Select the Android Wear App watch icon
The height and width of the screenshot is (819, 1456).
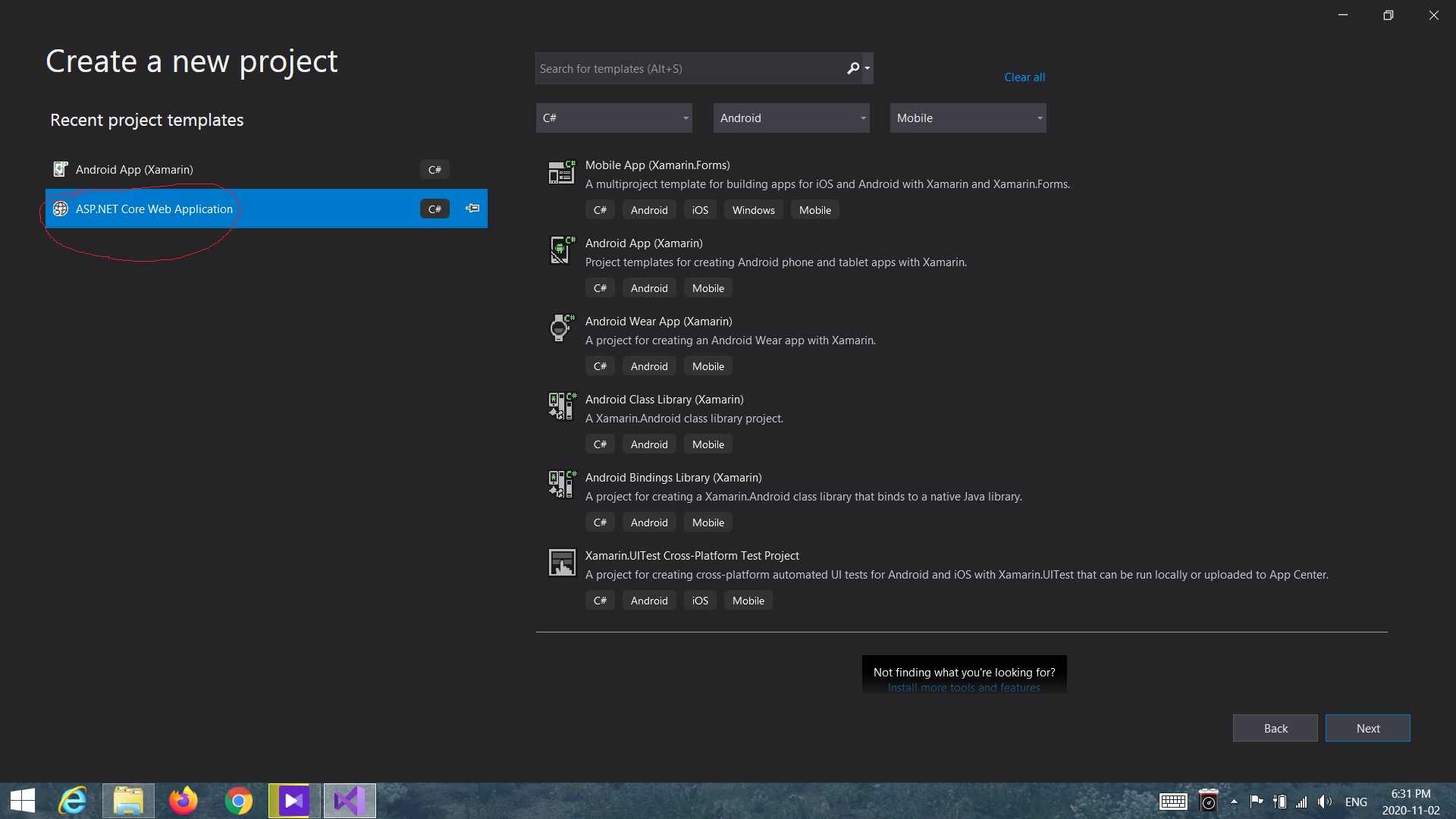pos(562,328)
